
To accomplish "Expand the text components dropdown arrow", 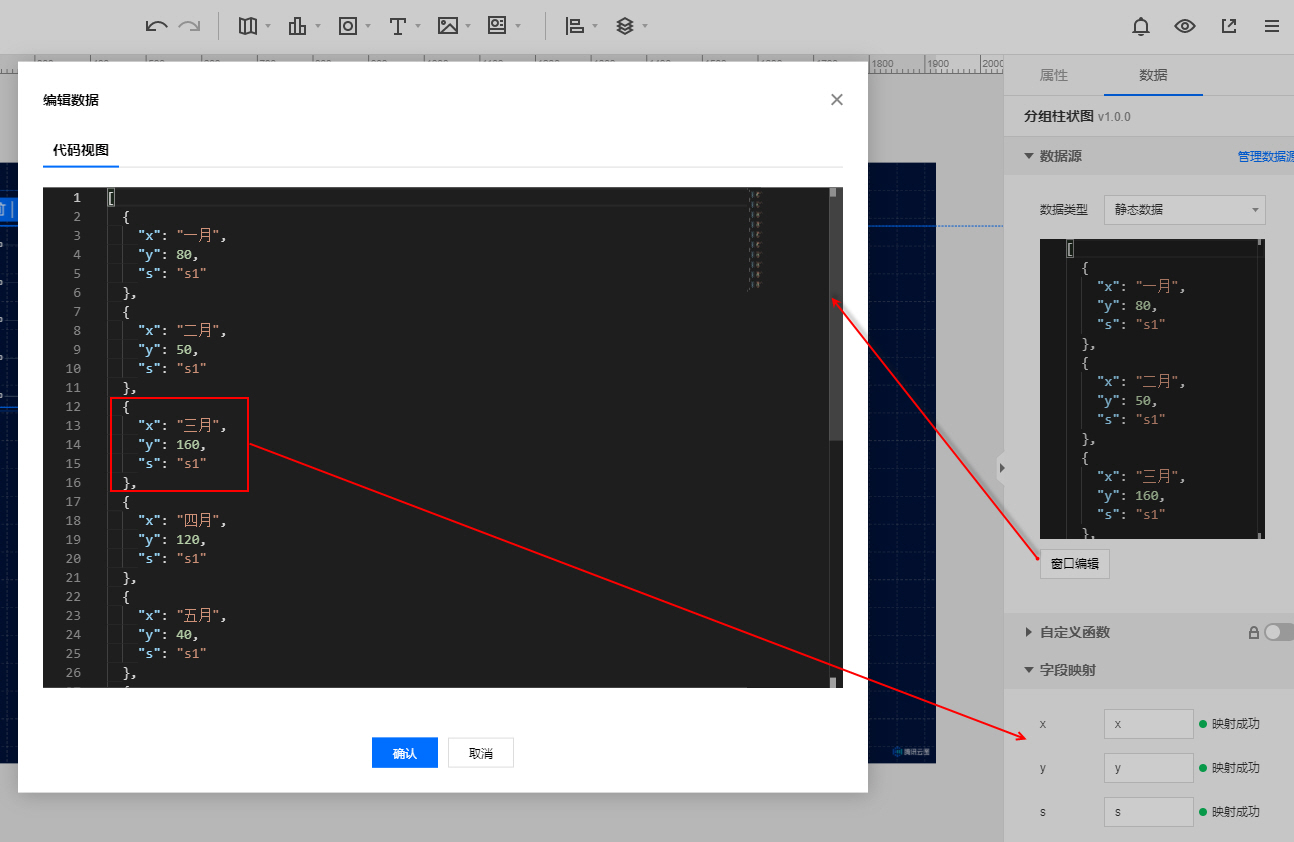I will pos(418,27).
